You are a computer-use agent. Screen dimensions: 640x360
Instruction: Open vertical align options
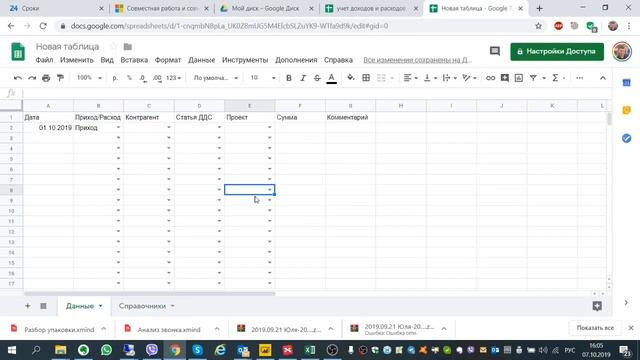(x=430, y=78)
